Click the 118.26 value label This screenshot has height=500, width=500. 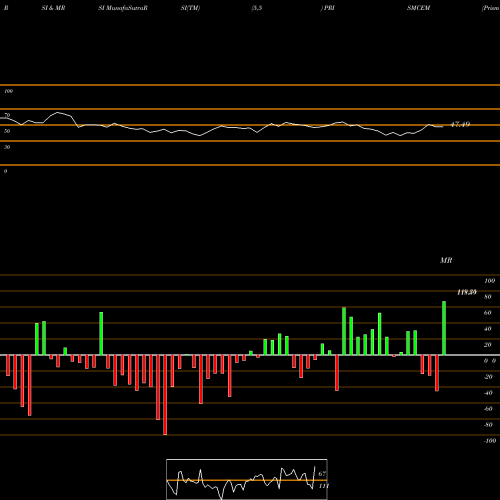(x=467, y=292)
